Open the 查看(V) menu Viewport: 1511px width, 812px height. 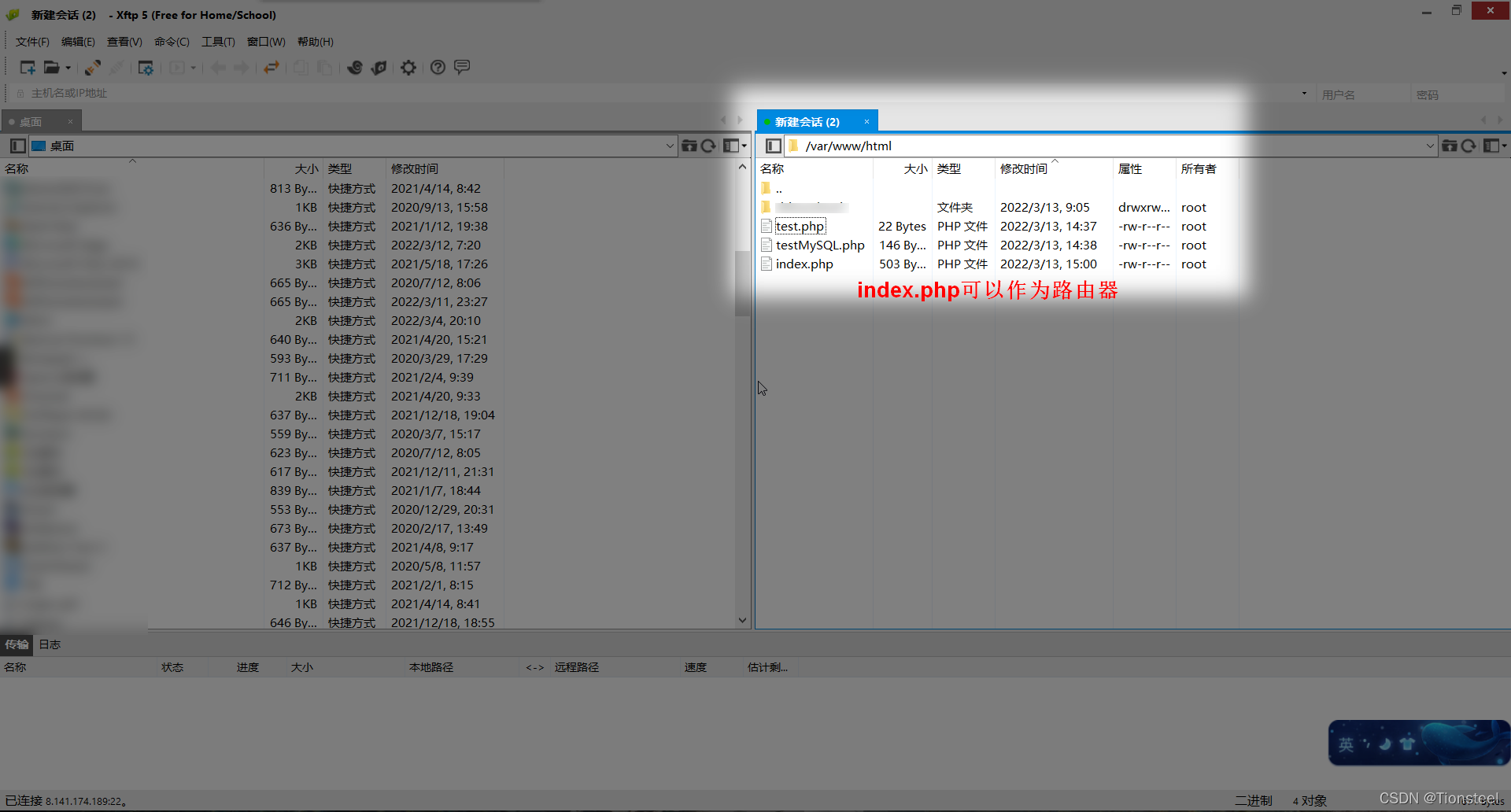coord(124,42)
